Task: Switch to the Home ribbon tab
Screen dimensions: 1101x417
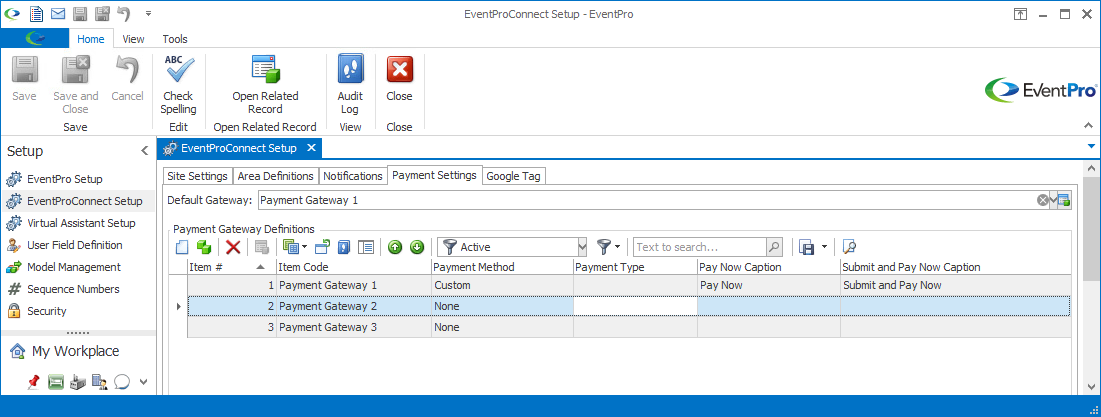Action: (x=91, y=39)
